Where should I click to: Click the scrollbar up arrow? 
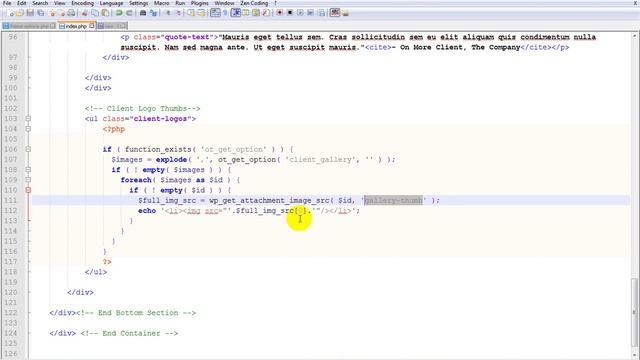(x=634, y=36)
